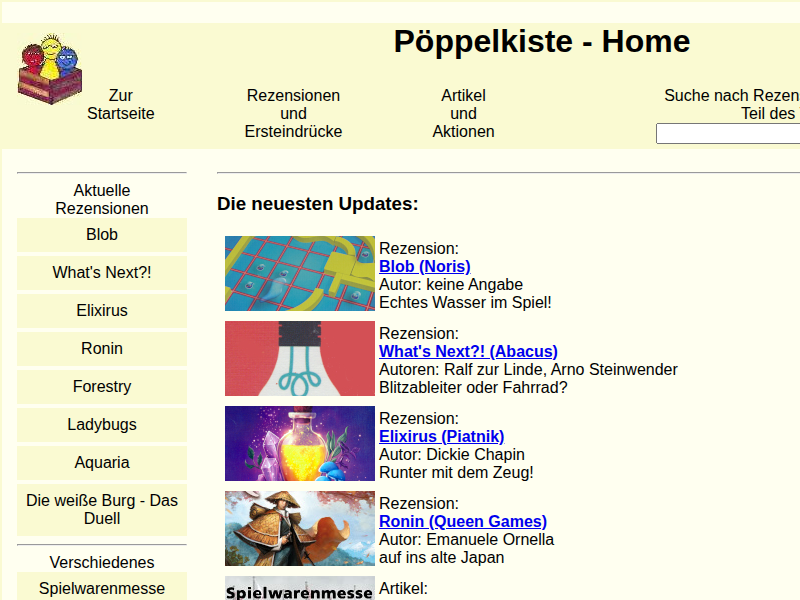The width and height of the screenshot is (800, 600).
Task: Open the What's Next?! lightbulb thumbnail
Action: point(299,358)
